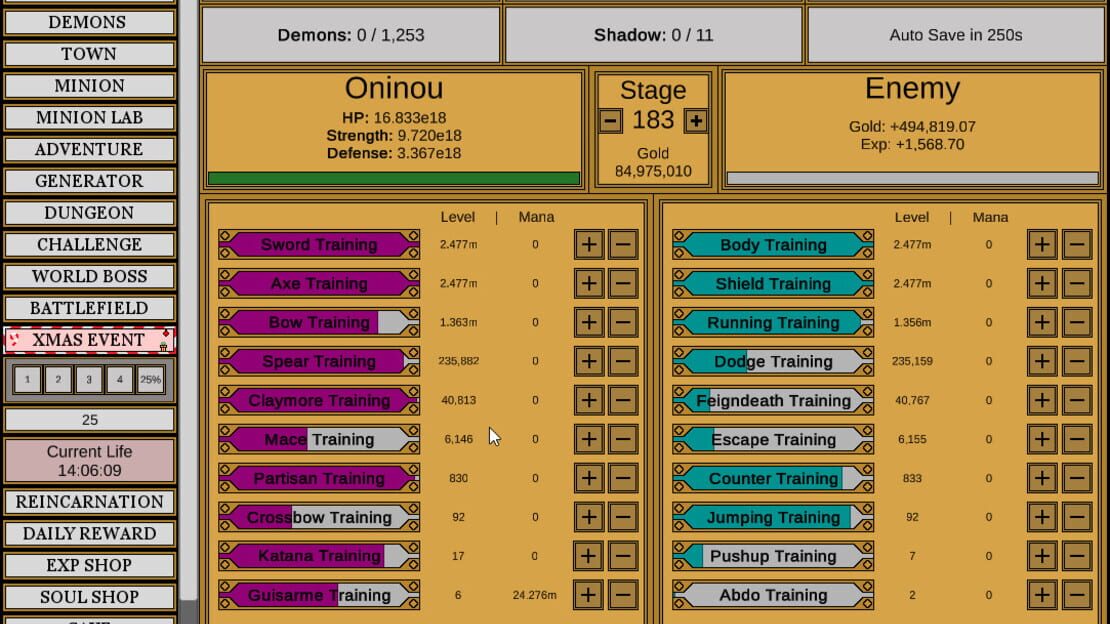
Task: Click the amount input field showing 25
Action: (89, 420)
